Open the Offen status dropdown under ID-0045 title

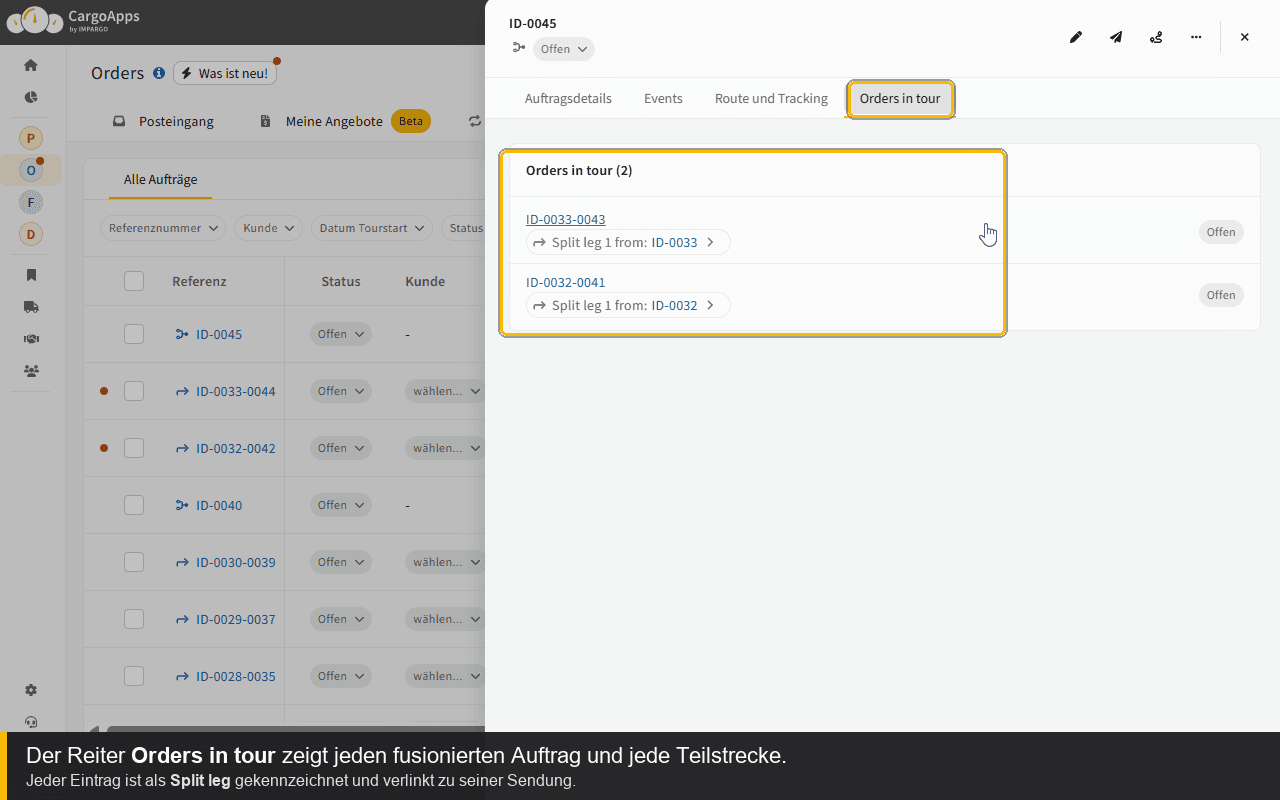[564, 49]
